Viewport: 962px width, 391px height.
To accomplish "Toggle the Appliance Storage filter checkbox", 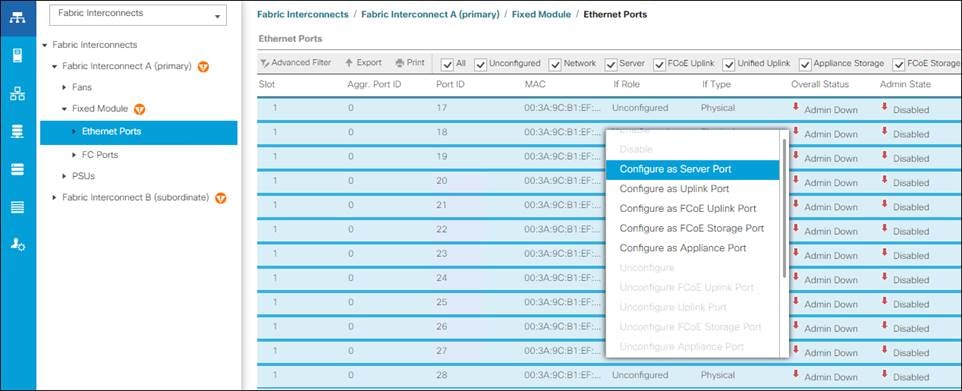I will pyautogui.click(x=805, y=64).
